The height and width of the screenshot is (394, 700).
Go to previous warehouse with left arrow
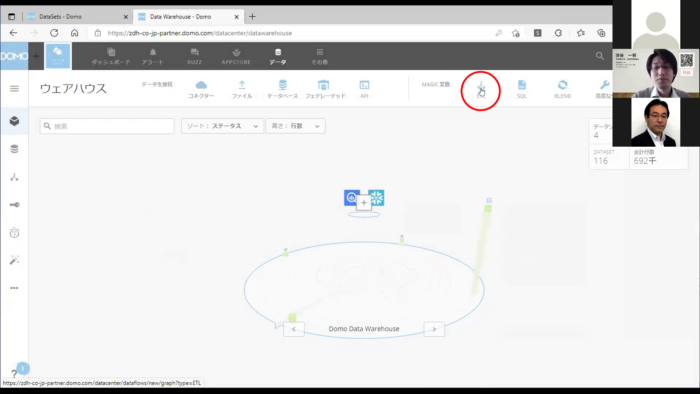coord(294,329)
